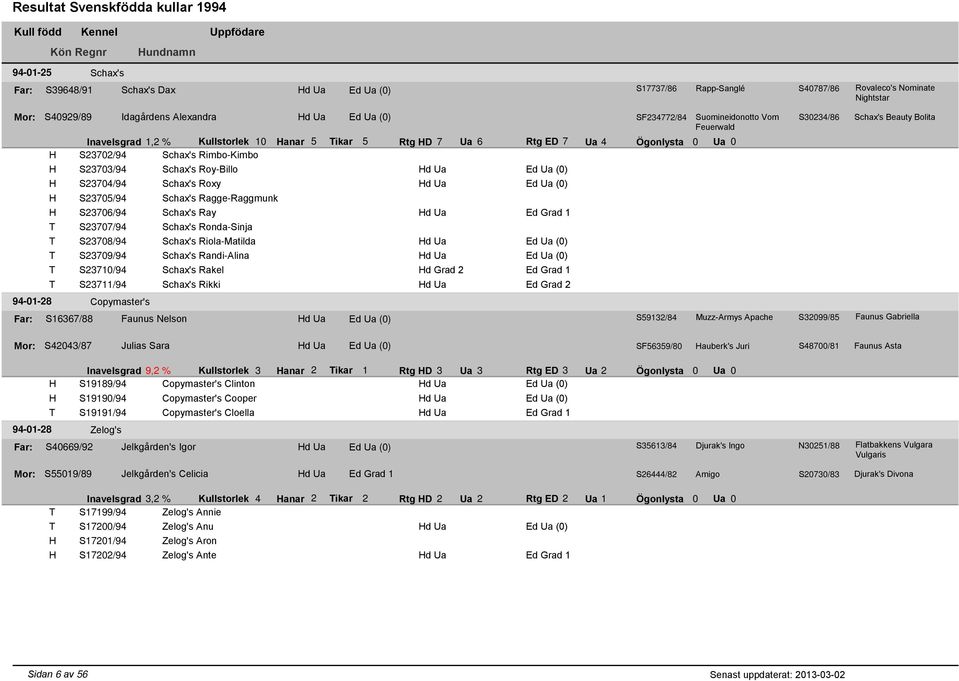The height and width of the screenshot is (681, 959).
Task: Click the title "Resultat Svenskfödda kullar 1994"
Action: (x=119, y=8)
